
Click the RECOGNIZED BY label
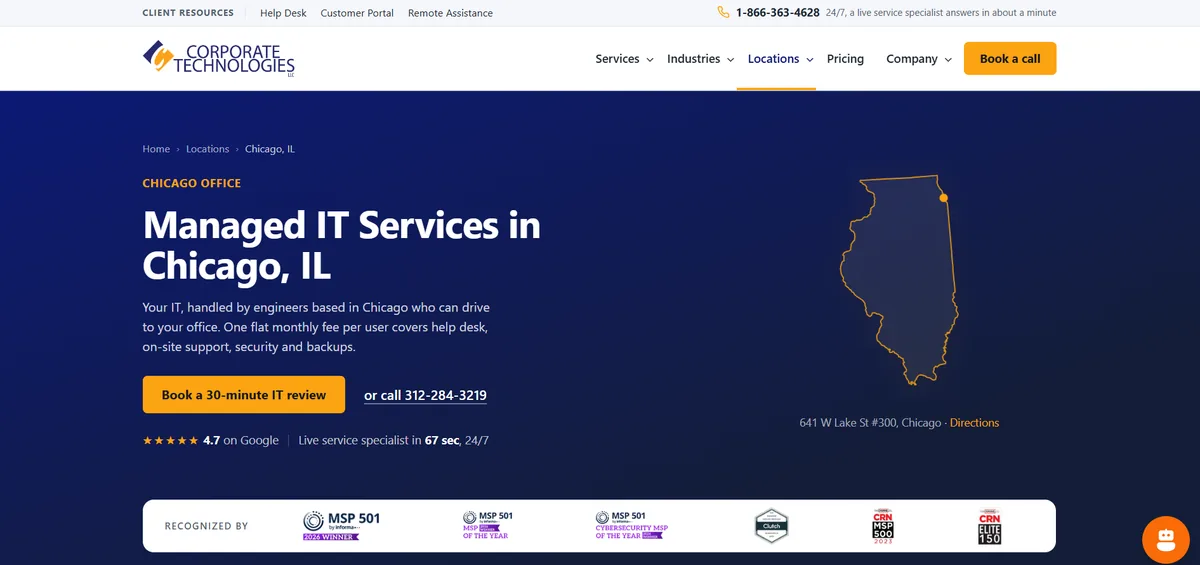206,526
